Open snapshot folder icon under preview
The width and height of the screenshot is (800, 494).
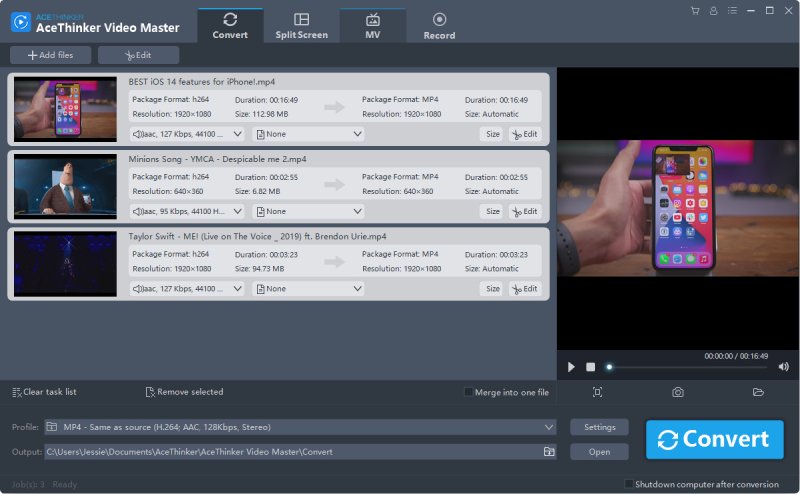click(x=758, y=392)
